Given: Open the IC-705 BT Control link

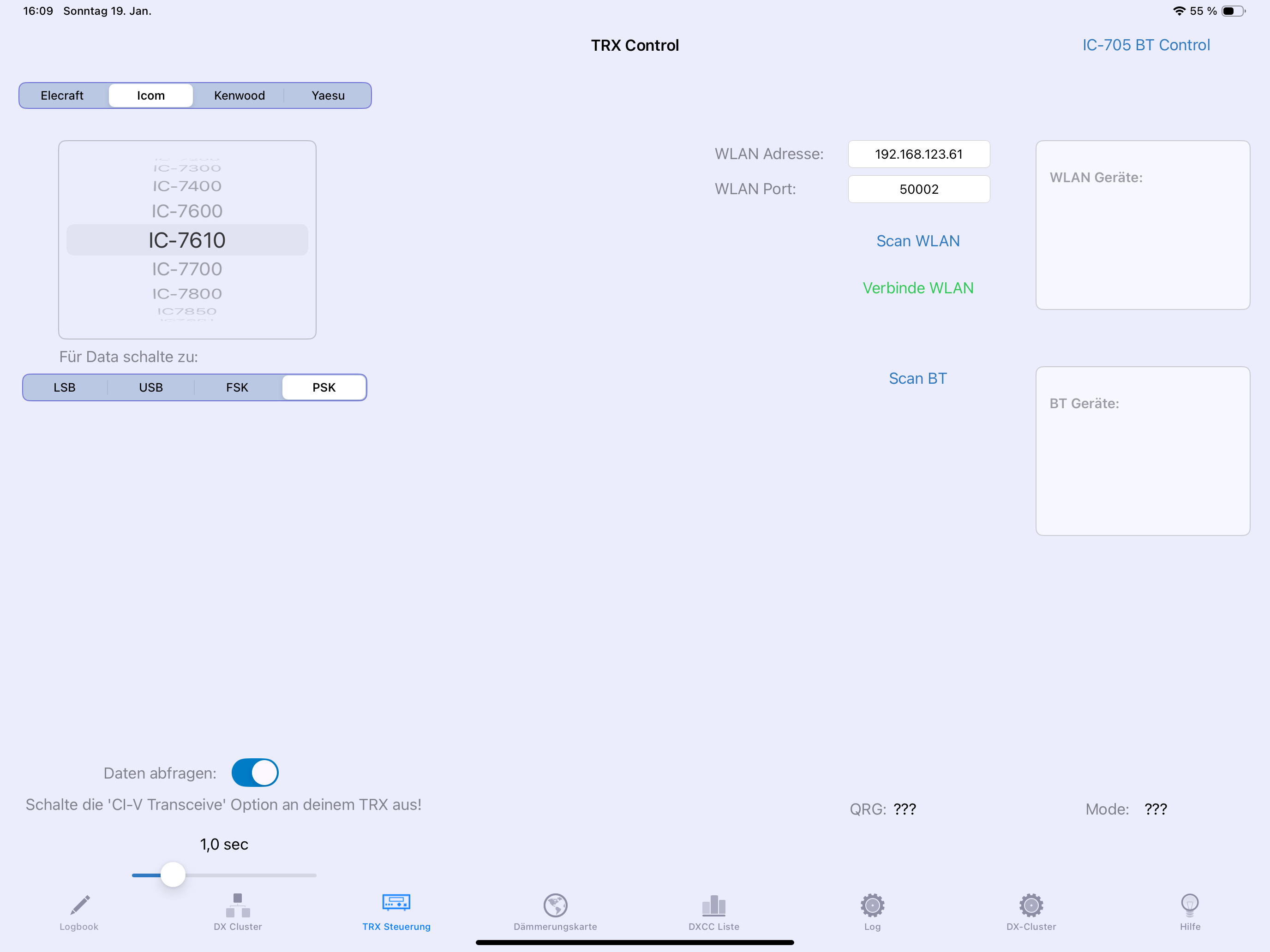Looking at the screenshot, I should point(1146,45).
